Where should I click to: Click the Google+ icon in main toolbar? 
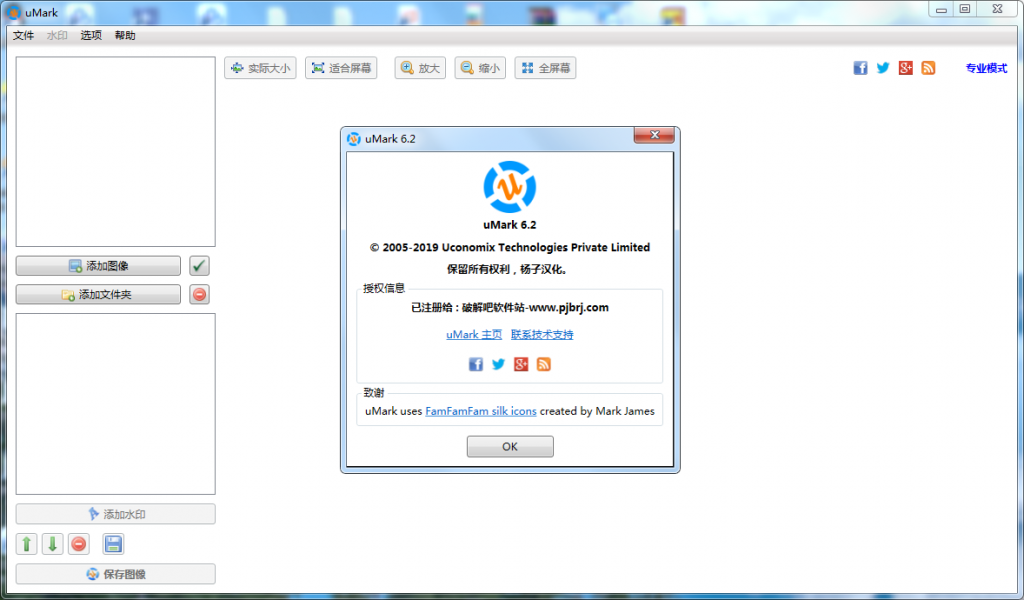905,68
